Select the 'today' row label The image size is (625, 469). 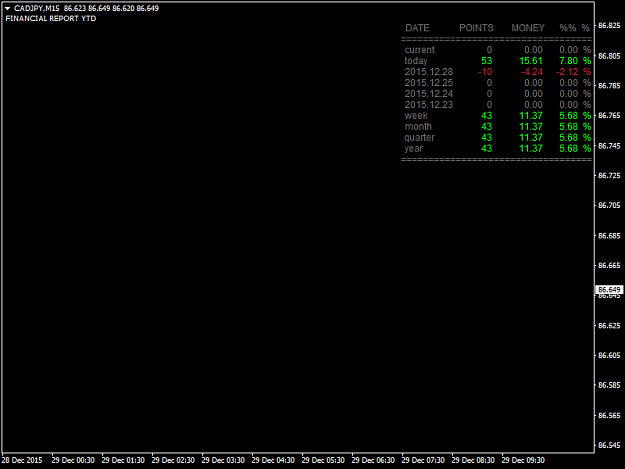click(416, 61)
